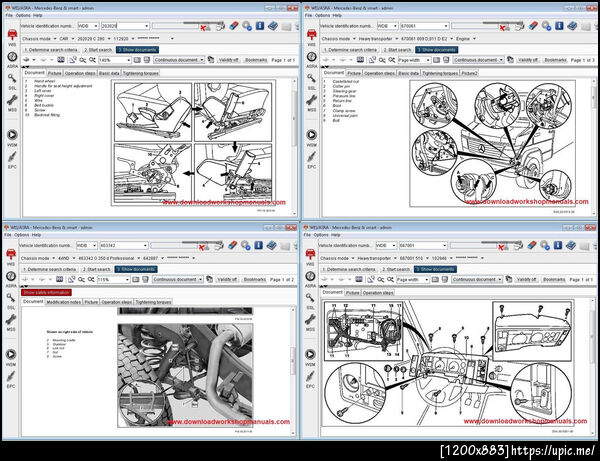Toggle Validity off in the 202029 window
The image size is (600, 461).
[x=228, y=60]
